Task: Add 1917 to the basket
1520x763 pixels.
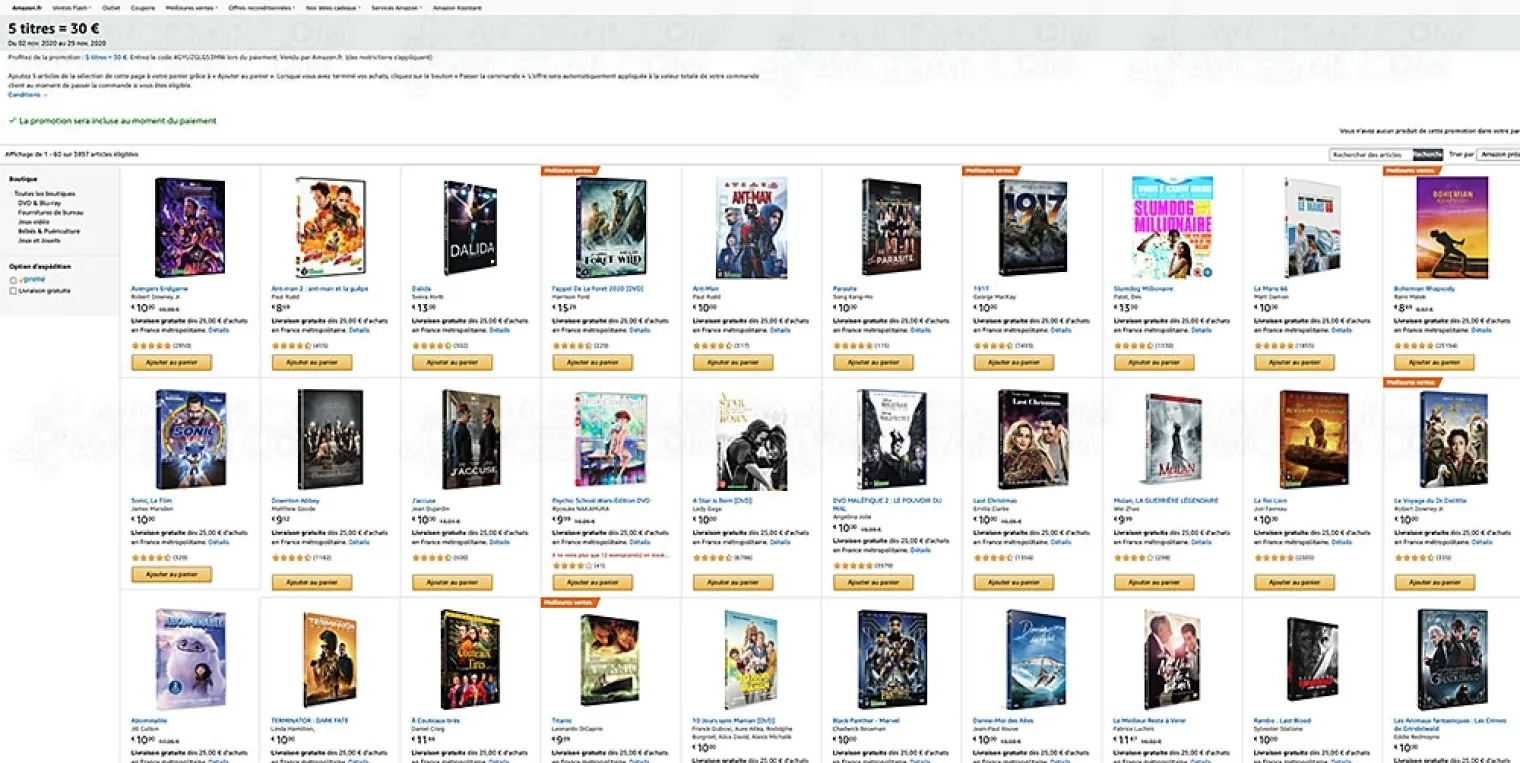Action: tap(1013, 362)
